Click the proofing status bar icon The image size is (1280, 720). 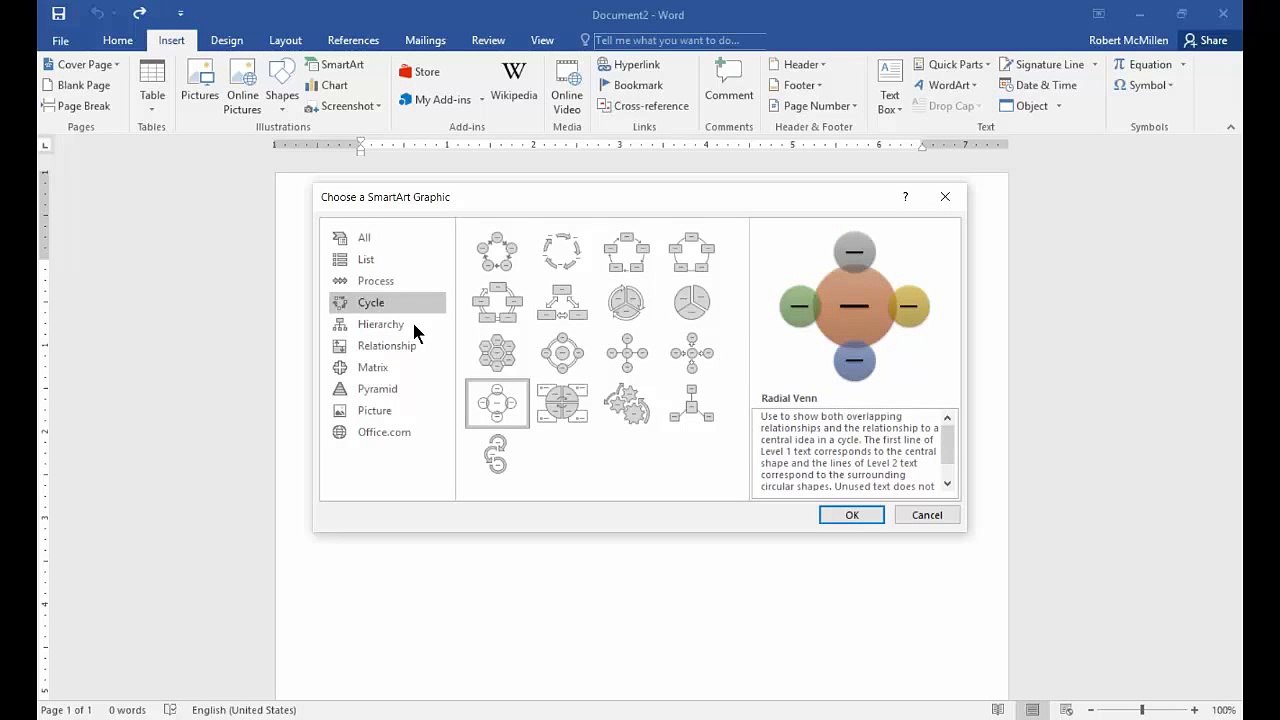click(x=170, y=710)
